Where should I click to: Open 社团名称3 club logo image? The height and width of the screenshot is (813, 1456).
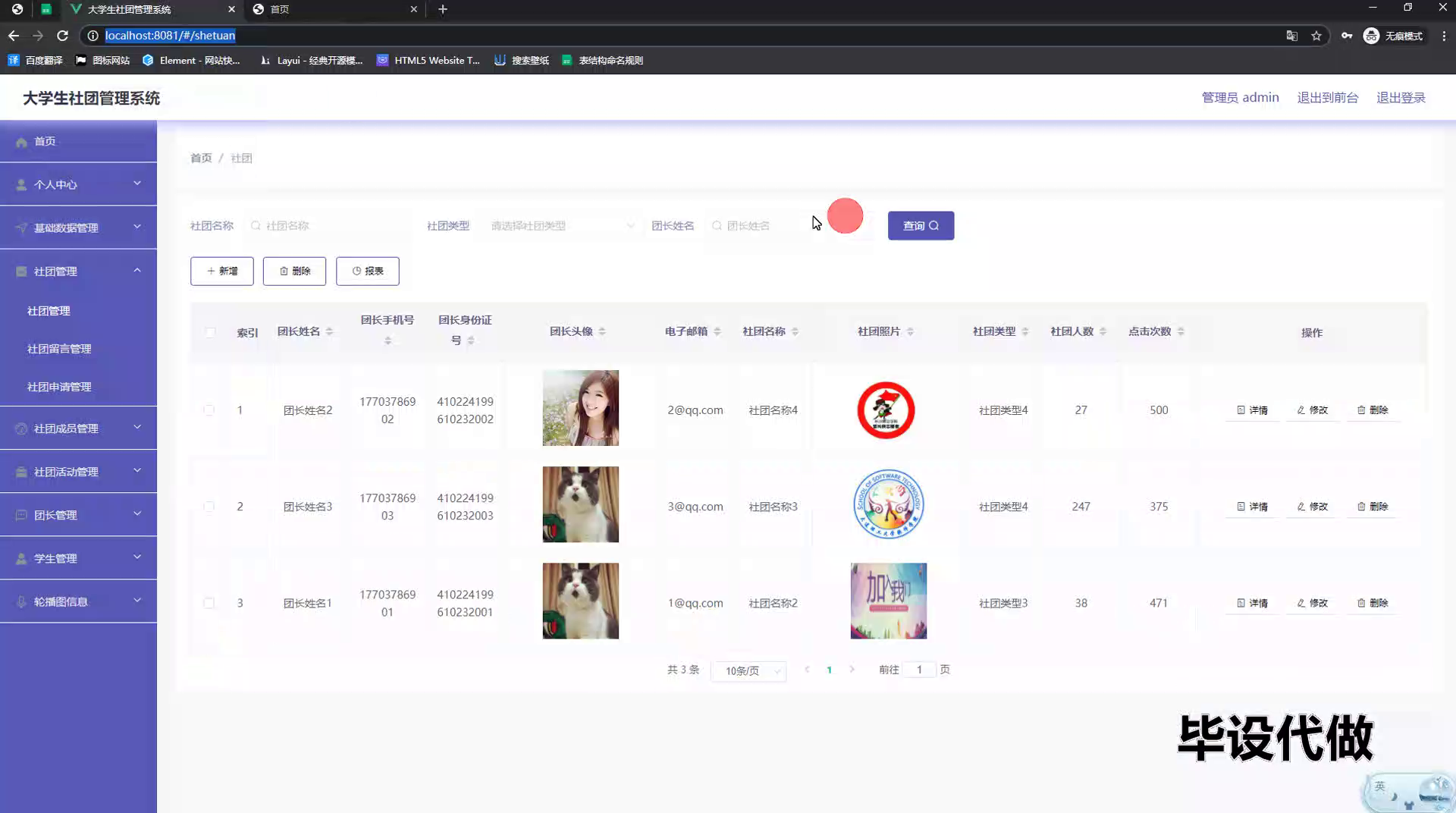pos(888,504)
